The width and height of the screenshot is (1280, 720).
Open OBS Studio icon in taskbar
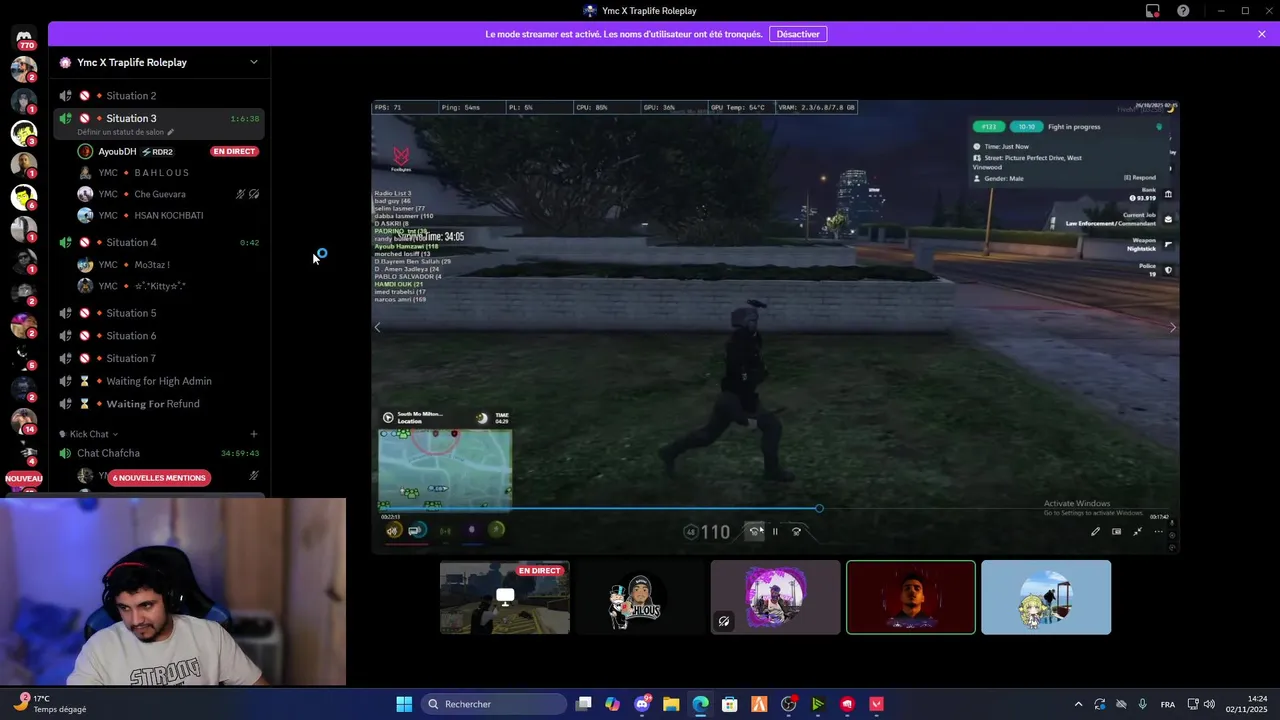point(789,704)
